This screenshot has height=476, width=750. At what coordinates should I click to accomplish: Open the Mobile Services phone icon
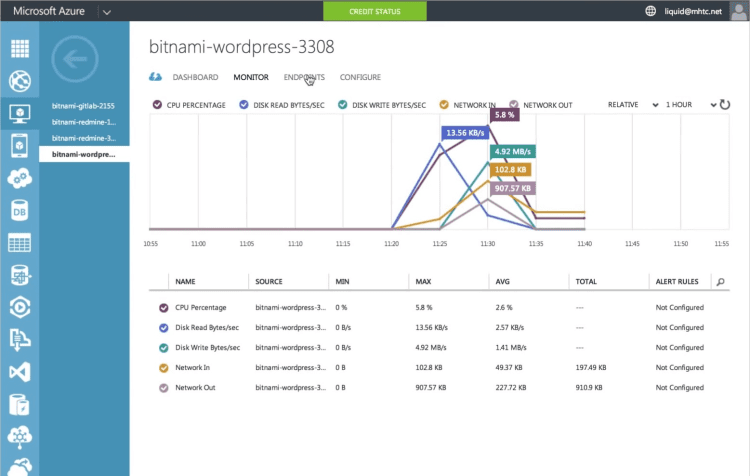click(20, 145)
